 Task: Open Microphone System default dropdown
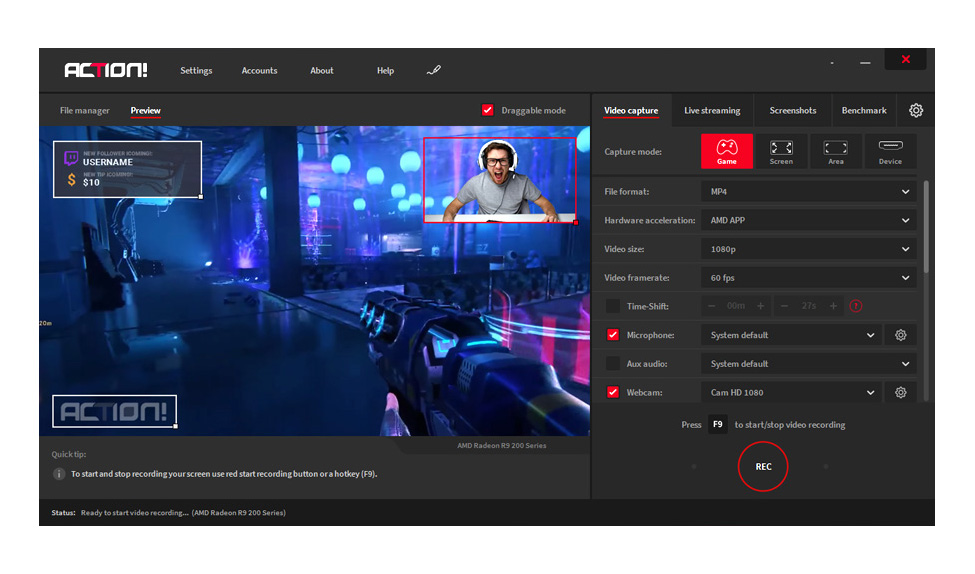pos(791,335)
